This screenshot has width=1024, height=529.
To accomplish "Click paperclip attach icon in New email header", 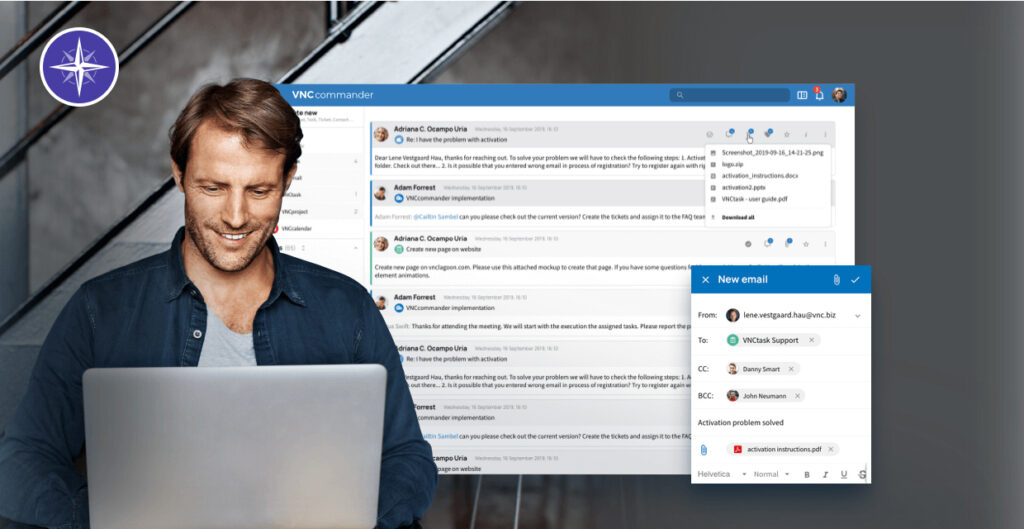I will coord(836,280).
